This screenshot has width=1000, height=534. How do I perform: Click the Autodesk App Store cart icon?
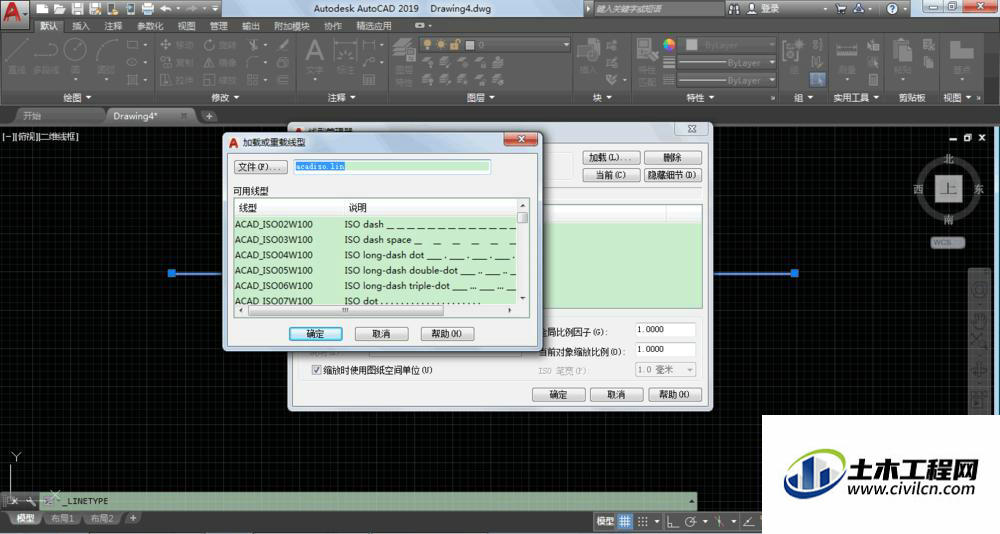pyautogui.click(x=841, y=9)
